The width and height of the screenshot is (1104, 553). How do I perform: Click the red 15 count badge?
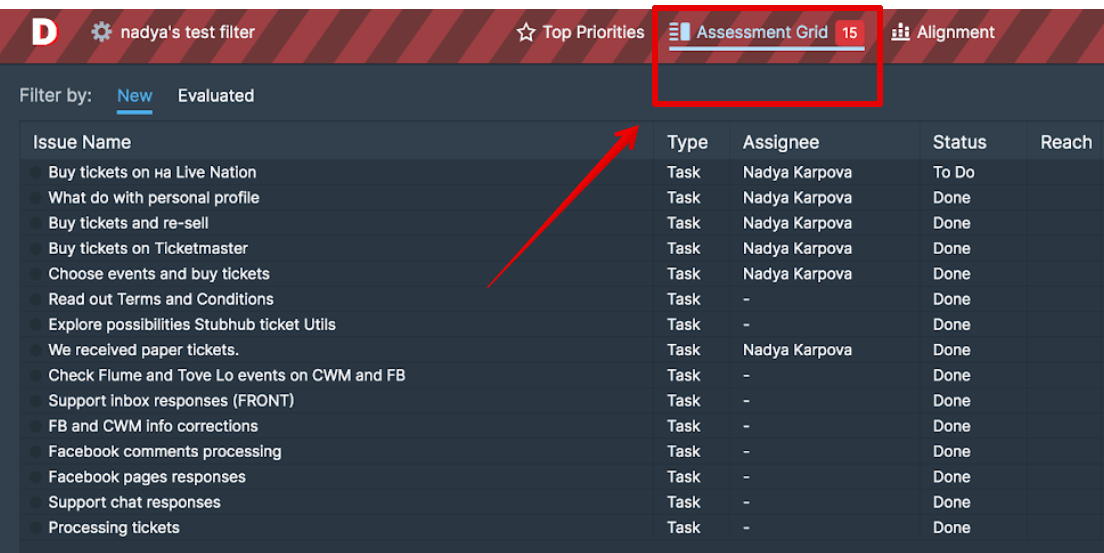tap(849, 33)
